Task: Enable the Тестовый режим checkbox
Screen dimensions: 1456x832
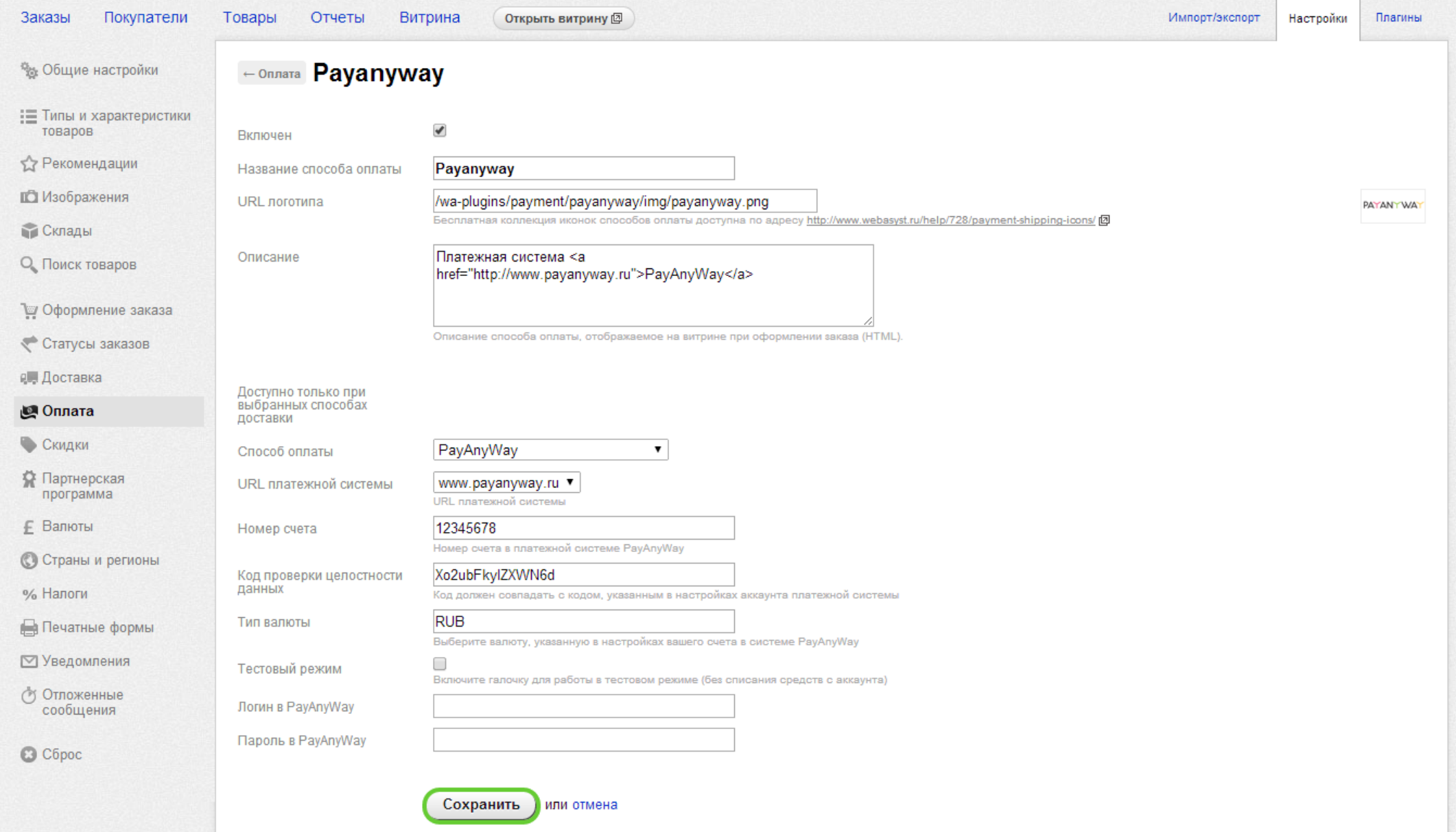Action: (440, 664)
